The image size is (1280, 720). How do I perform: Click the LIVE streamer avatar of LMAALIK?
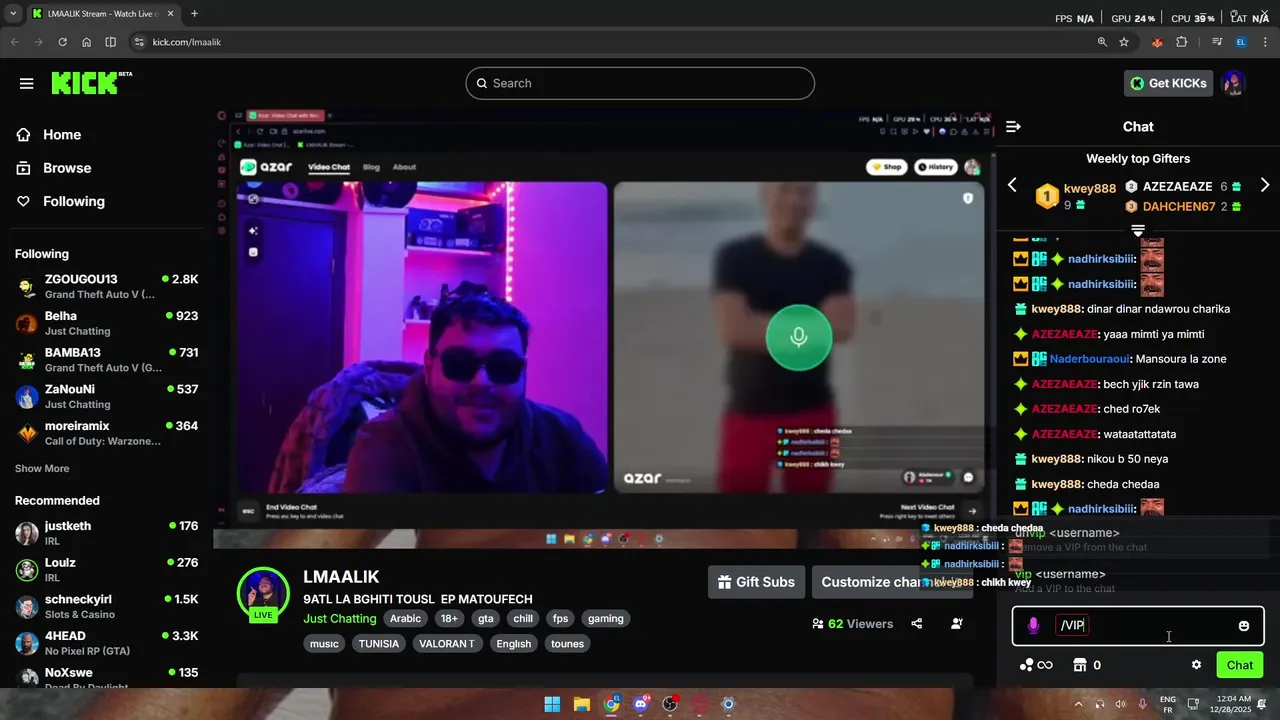pos(263,593)
